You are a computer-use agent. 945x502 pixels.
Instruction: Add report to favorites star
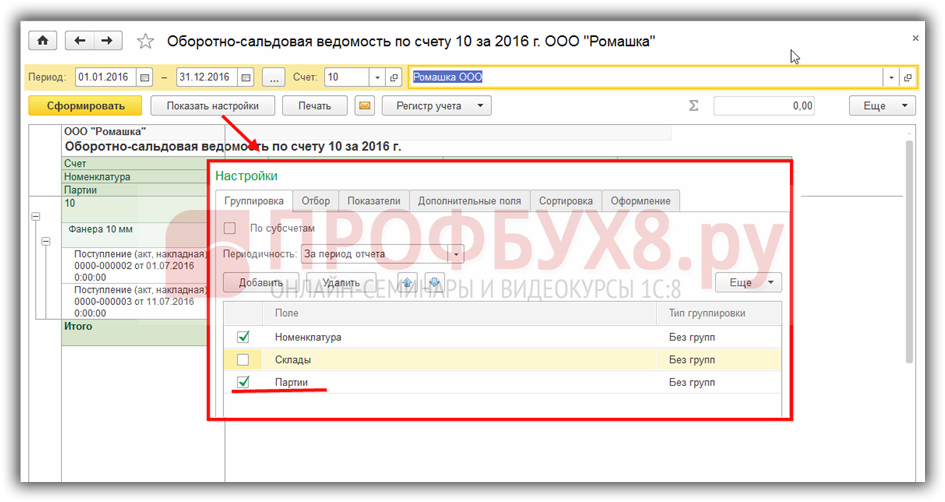pos(145,42)
